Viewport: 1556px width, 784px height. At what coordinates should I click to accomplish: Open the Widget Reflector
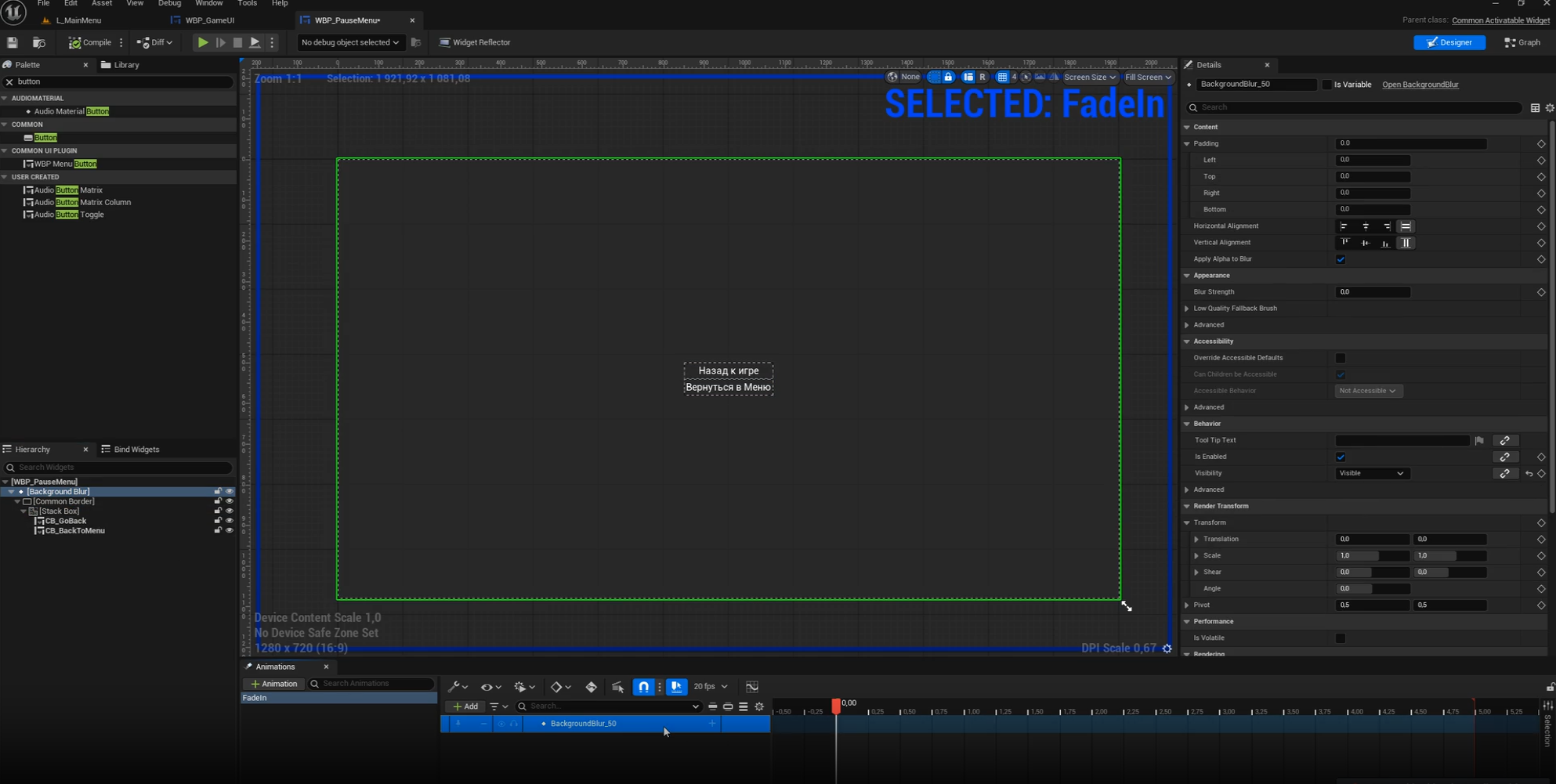[x=475, y=42]
